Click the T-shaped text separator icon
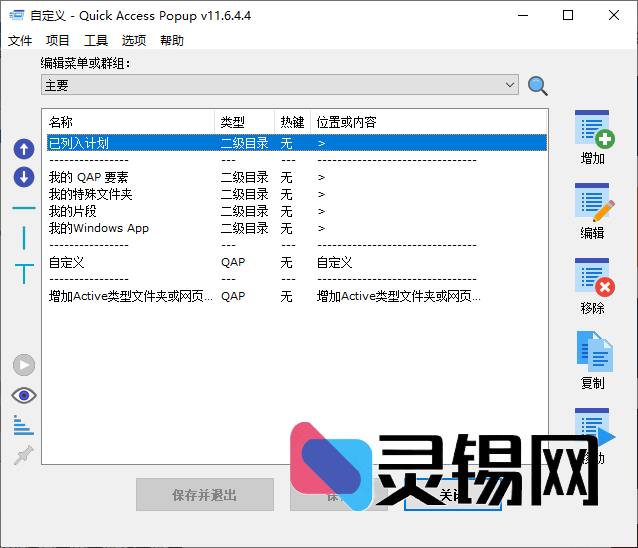Image resolution: width=638 pixels, height=548 pixels. pos(24,273)
